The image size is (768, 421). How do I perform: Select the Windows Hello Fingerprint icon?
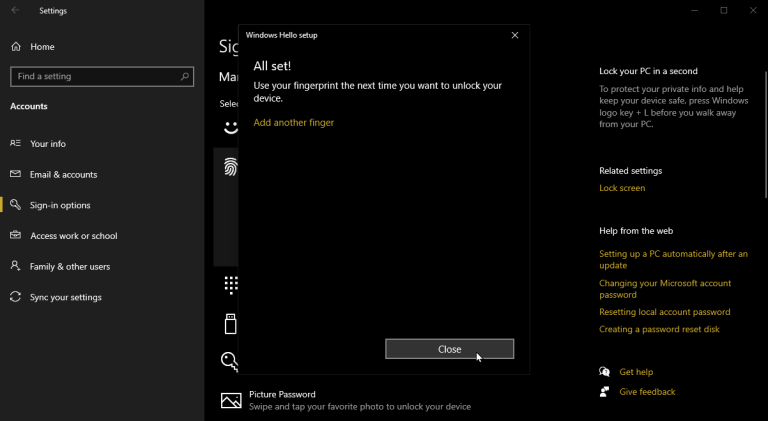[231, 167]
